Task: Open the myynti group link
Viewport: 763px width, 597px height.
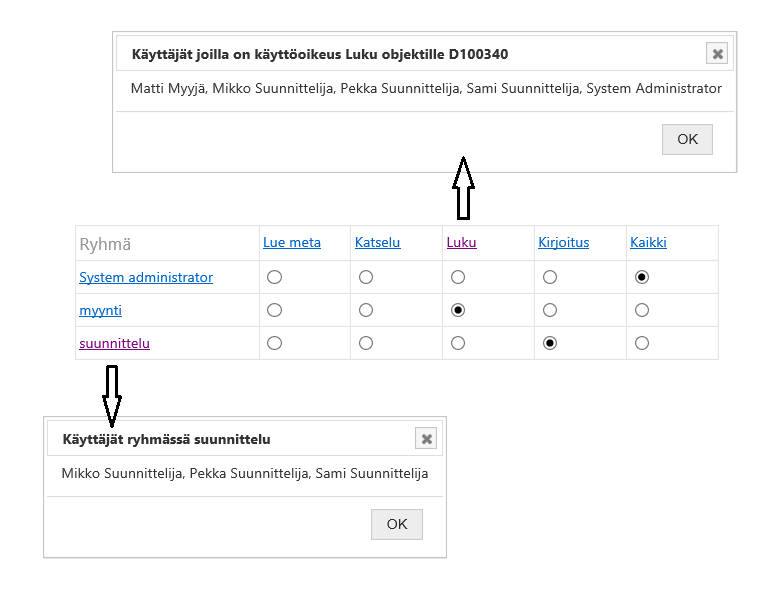Action: click(x=100, y=310)
